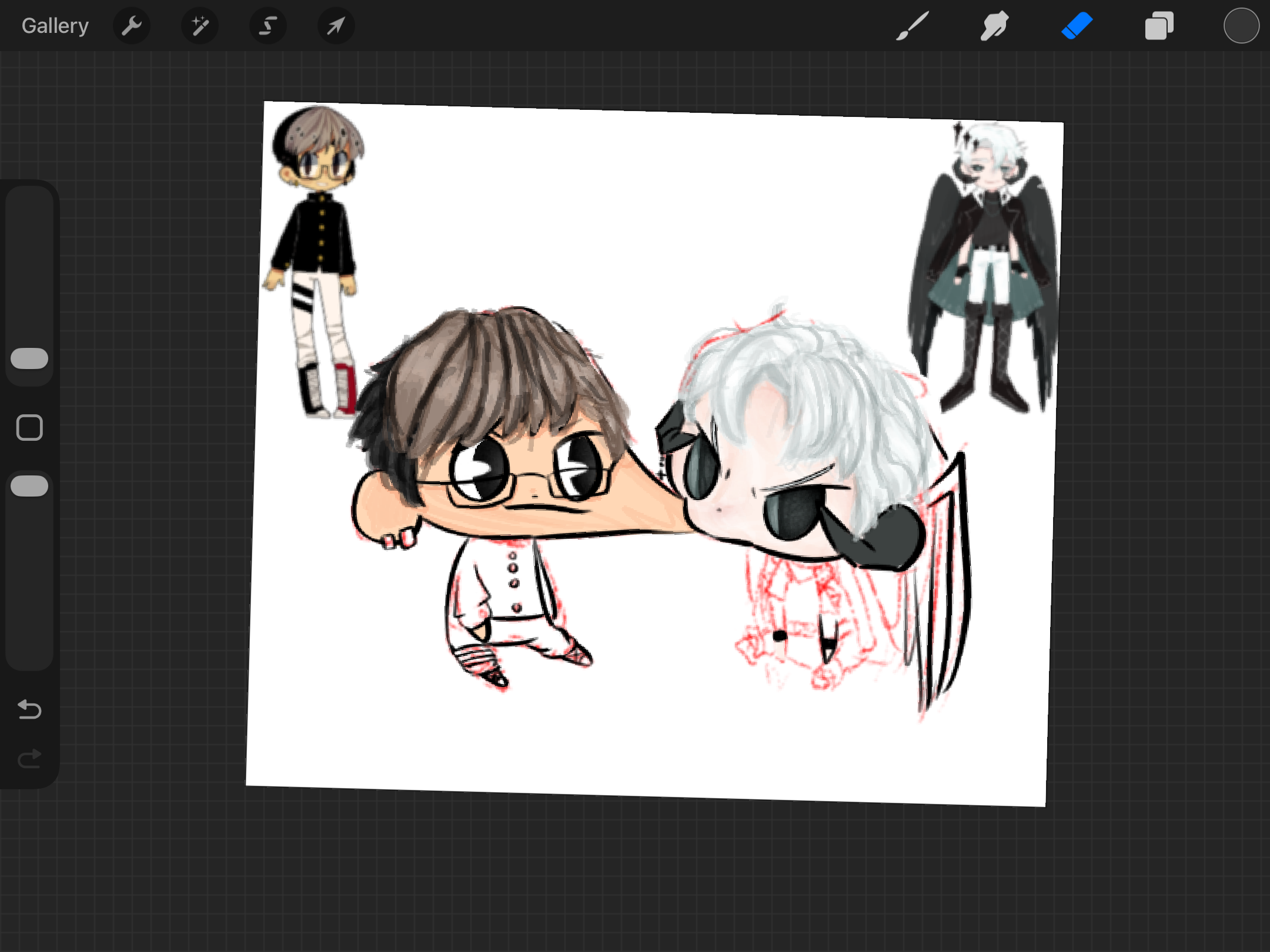1270x952 pixels.
Task: Open the dark active color circle
Action: (1241, 26)
